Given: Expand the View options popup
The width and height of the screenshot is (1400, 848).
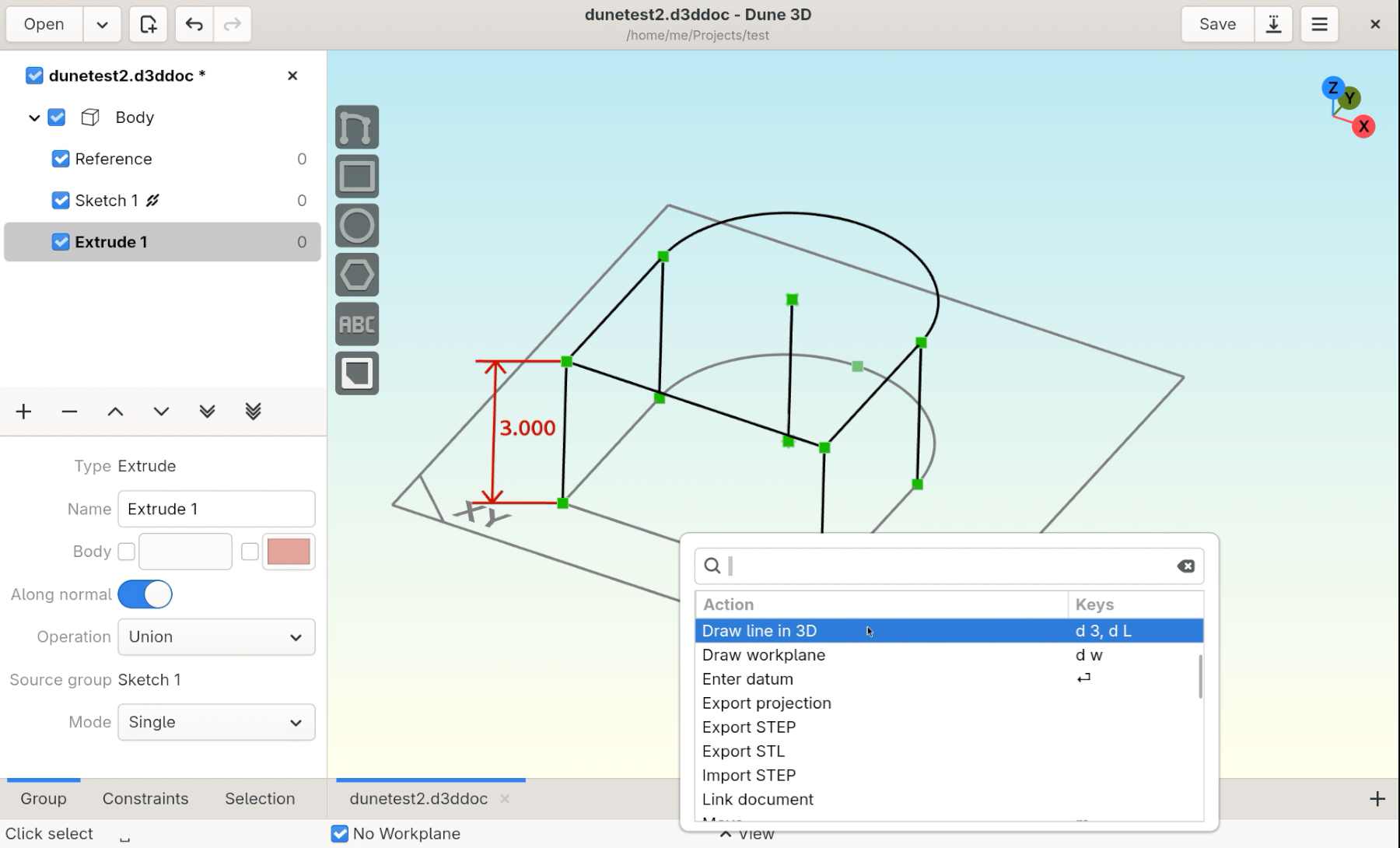Looking at the screenshot, I should (747, 834).
